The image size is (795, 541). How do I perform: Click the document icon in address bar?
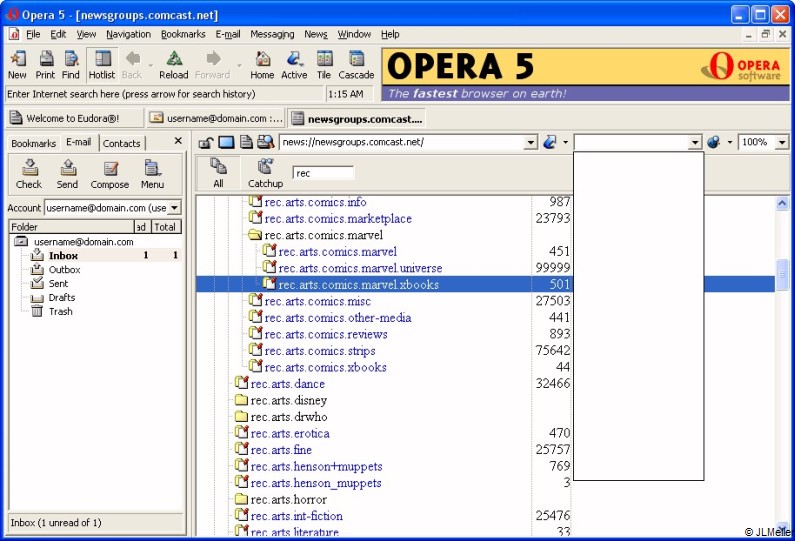coord(246,142)
